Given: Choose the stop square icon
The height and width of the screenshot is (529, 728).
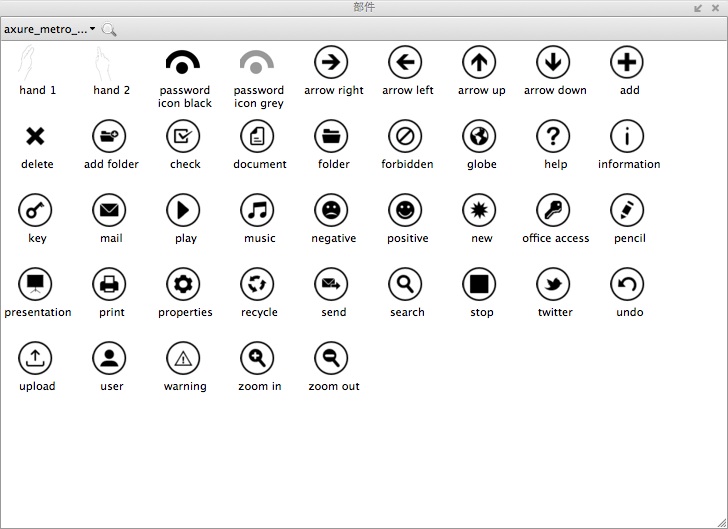Looking at the screenshot, I should [x=479, y=284].
